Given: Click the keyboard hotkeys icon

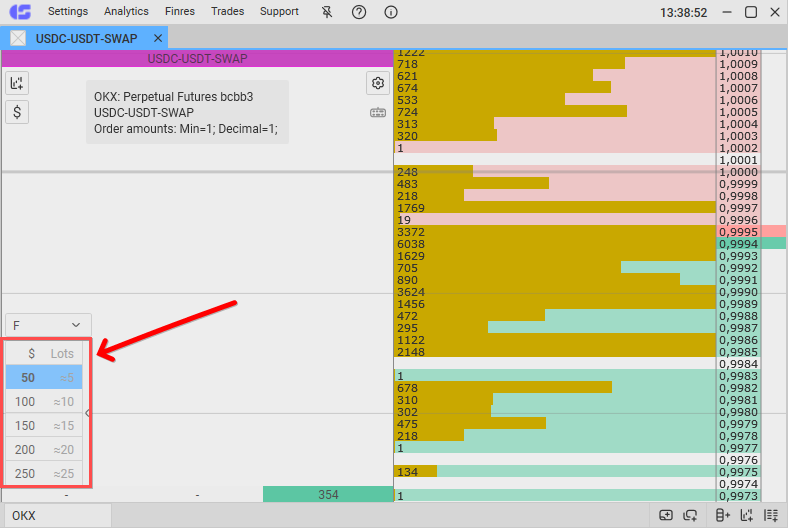Looking at the screenshot, I should click(377, 112).
